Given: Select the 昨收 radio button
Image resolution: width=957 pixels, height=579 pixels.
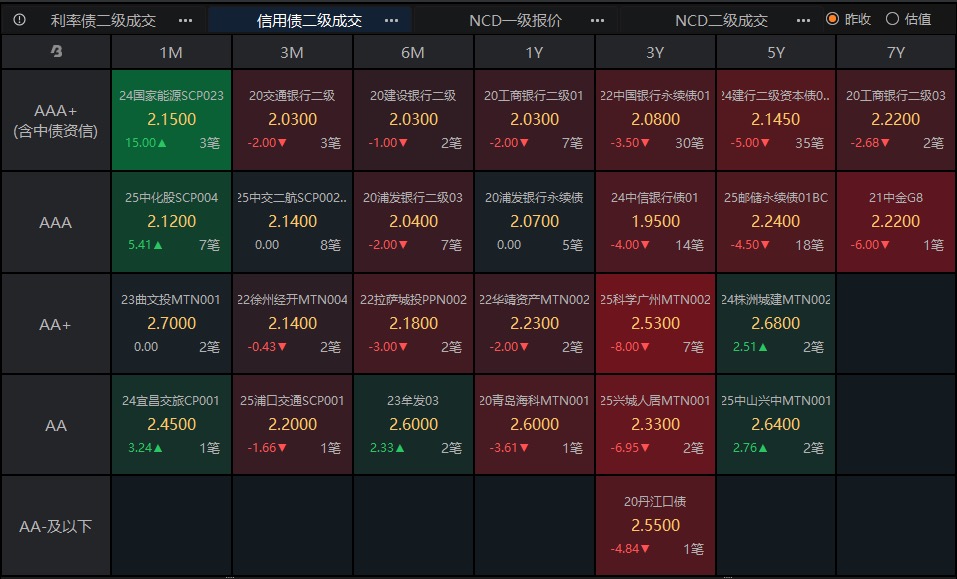Looking at the screenshot, I should tap(832, 19).
